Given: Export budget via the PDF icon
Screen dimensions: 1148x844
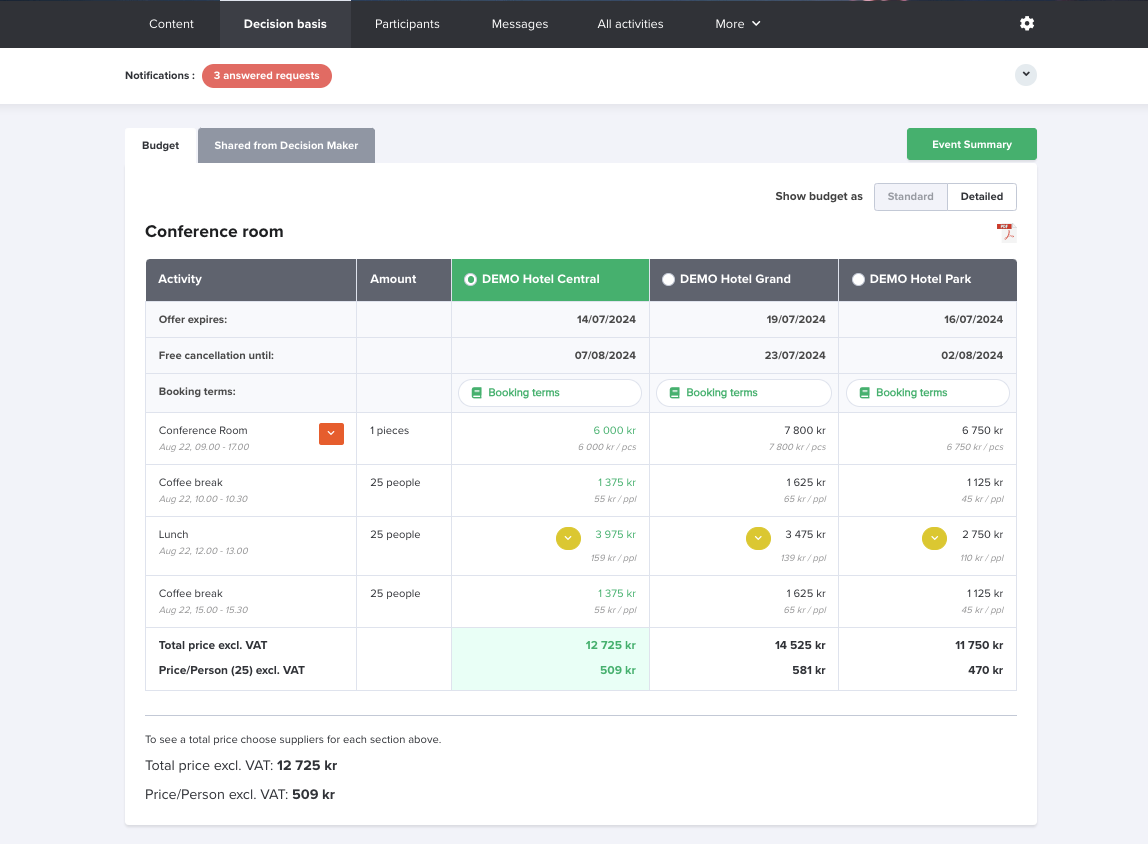Looking at the screenshot, I should coord(1007,232).
